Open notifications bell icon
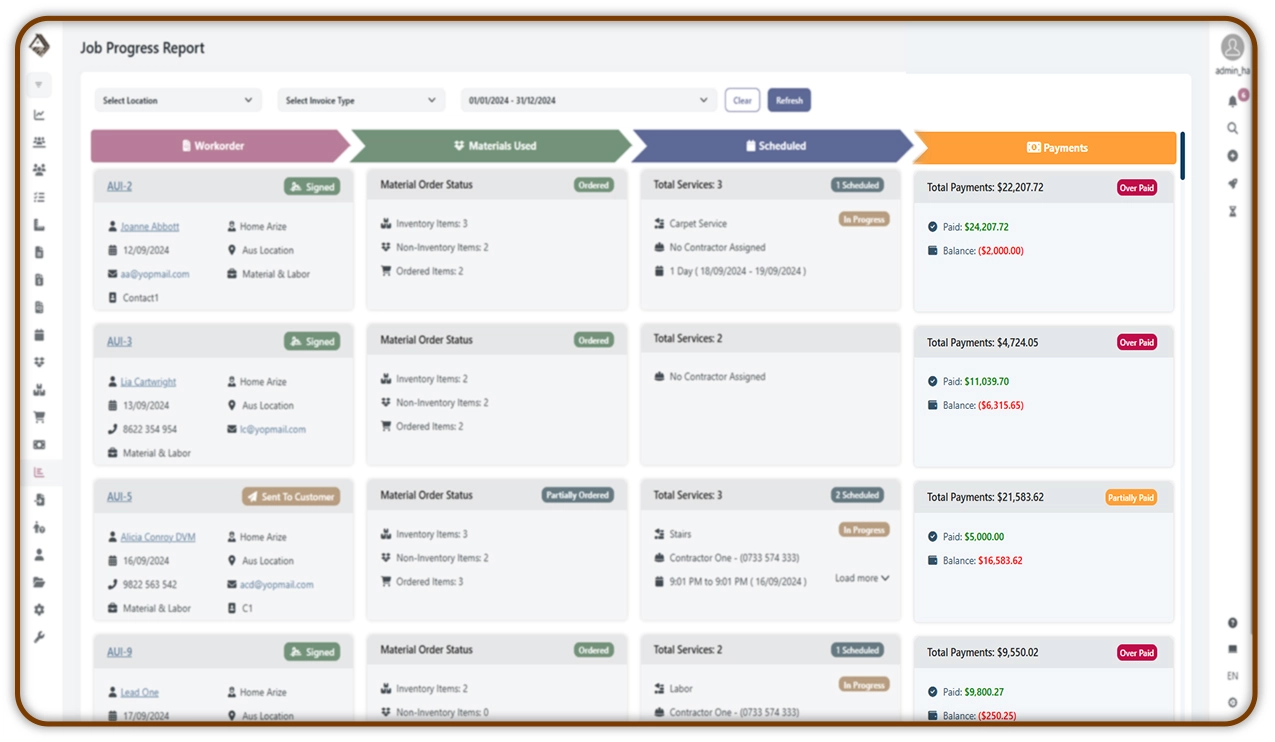 point(1233,101)
